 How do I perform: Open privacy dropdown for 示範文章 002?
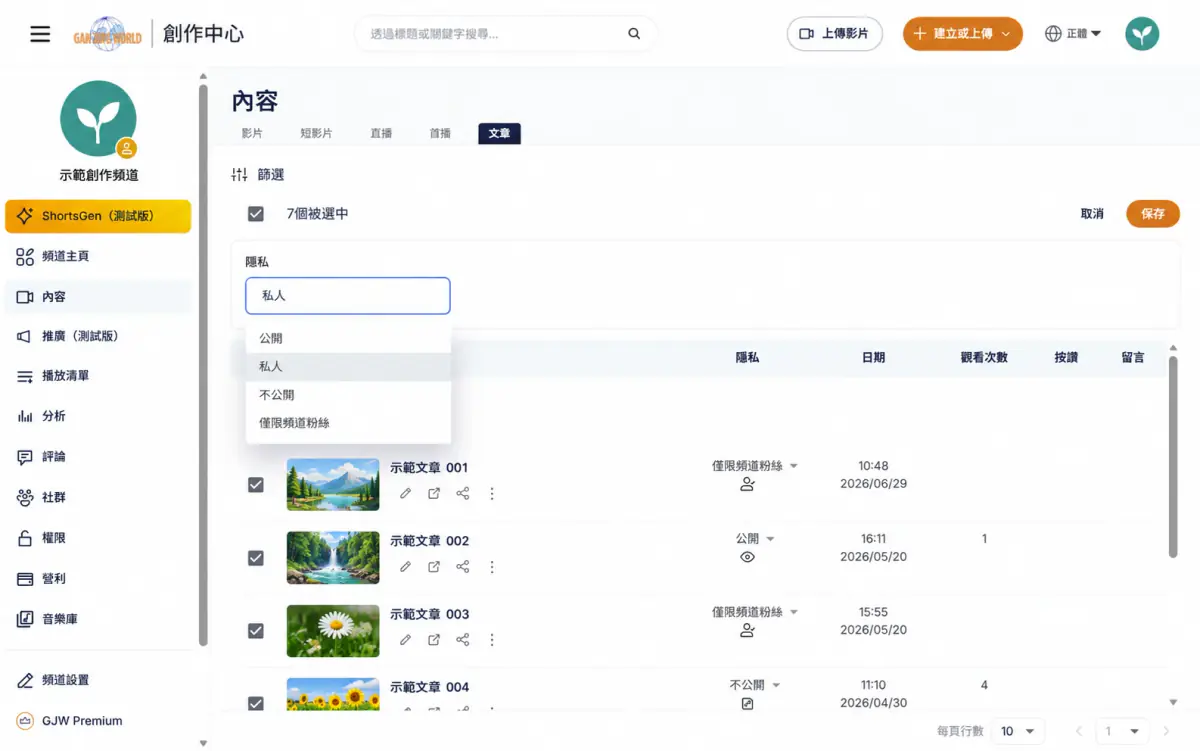click(755, 539)
